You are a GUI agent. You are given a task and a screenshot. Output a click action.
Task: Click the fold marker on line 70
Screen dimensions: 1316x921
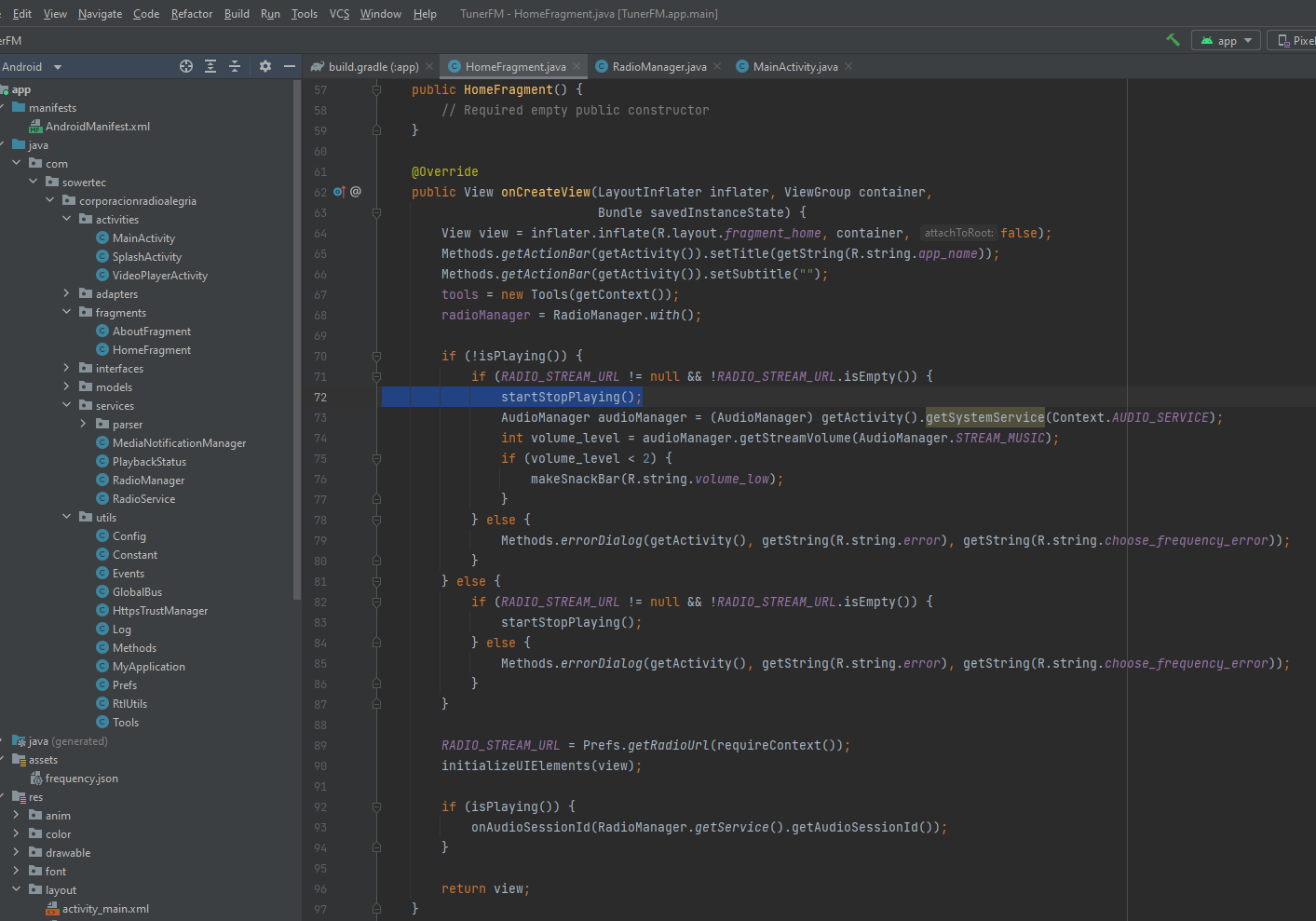coord(376,356)
